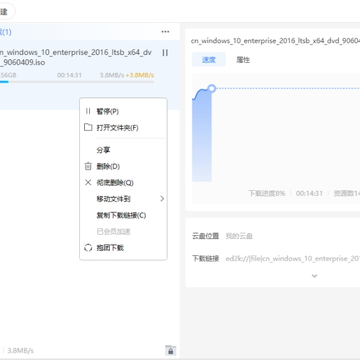360x360 pixels.
Task: Click the circular icon beside 抱团下载
Action: (88, 248)
